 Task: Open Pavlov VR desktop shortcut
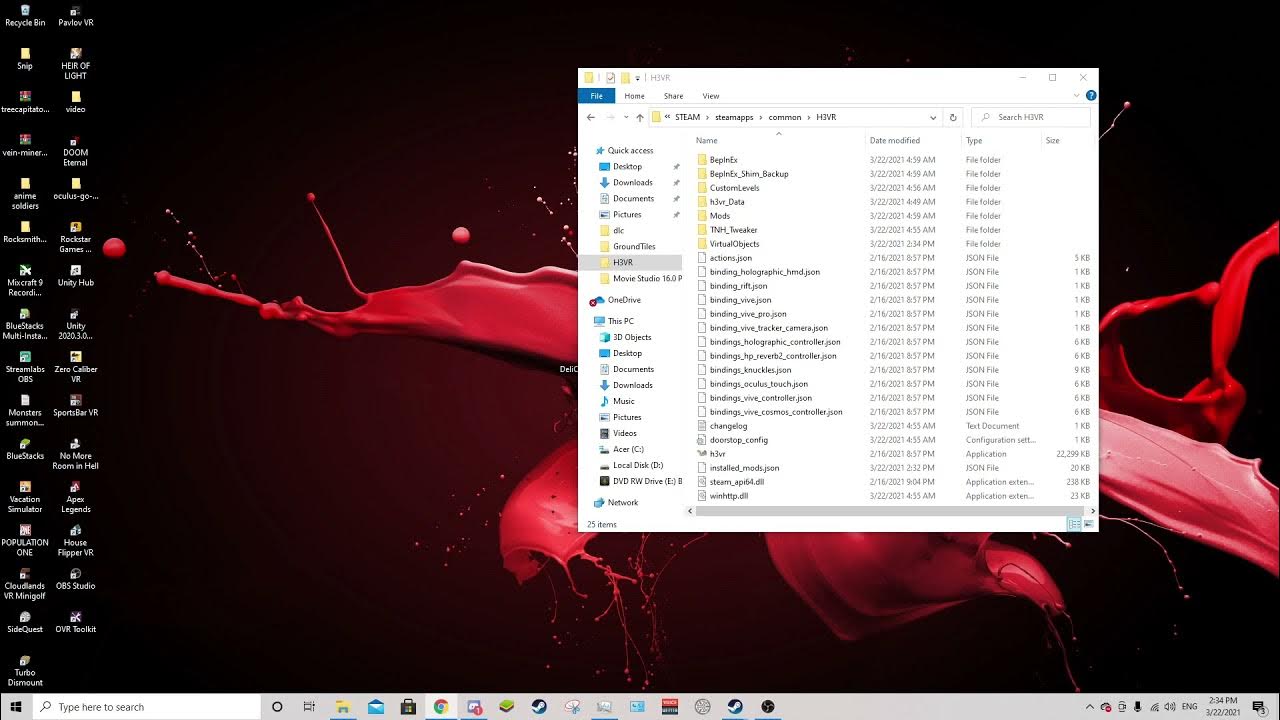click(75, 16)
